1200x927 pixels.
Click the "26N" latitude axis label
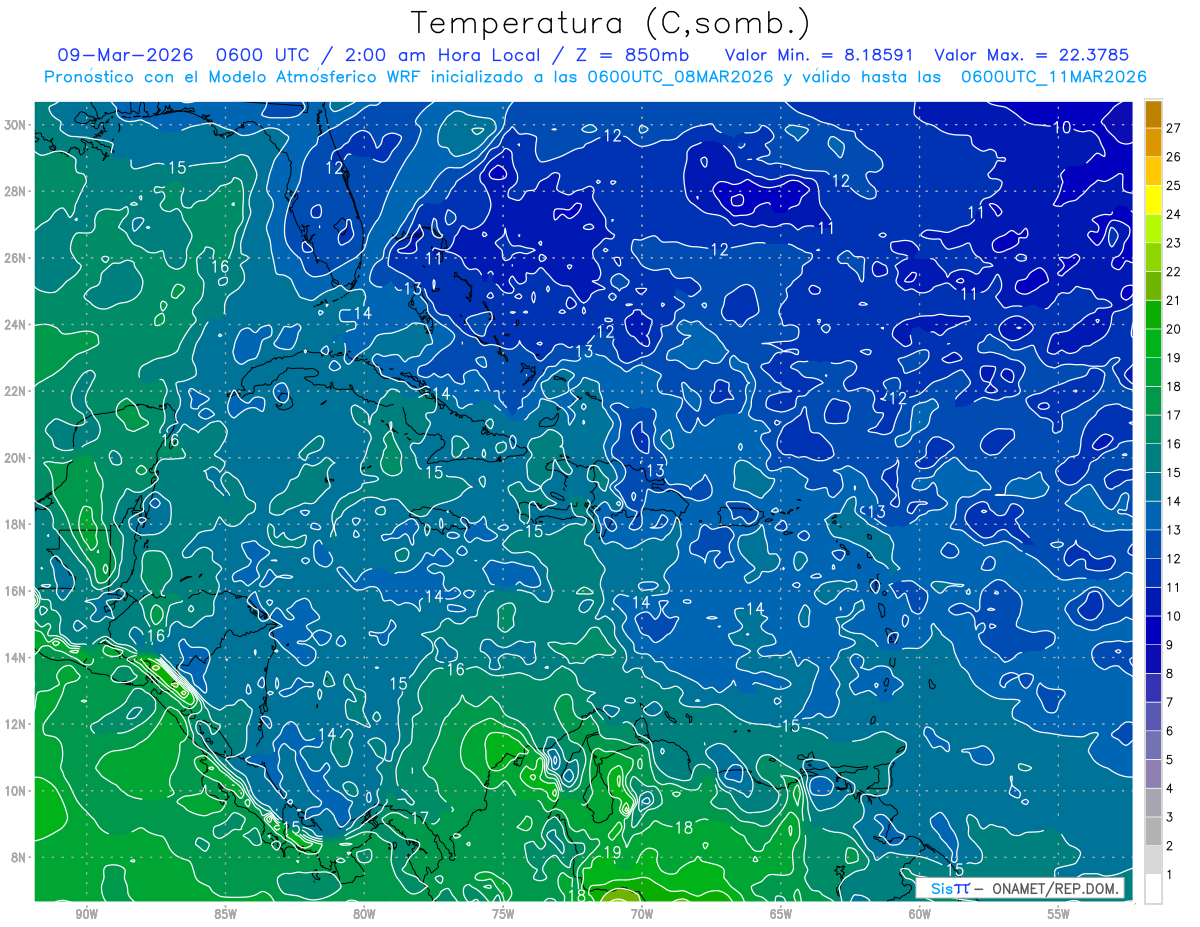(14, 258)
